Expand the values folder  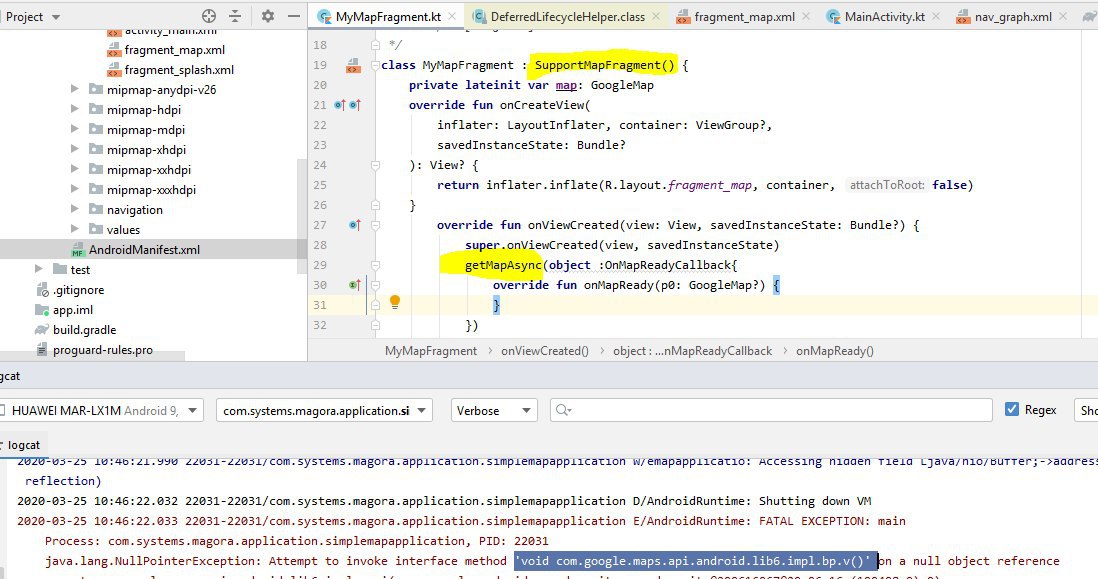pyautogui.click(x=74, y=229)
